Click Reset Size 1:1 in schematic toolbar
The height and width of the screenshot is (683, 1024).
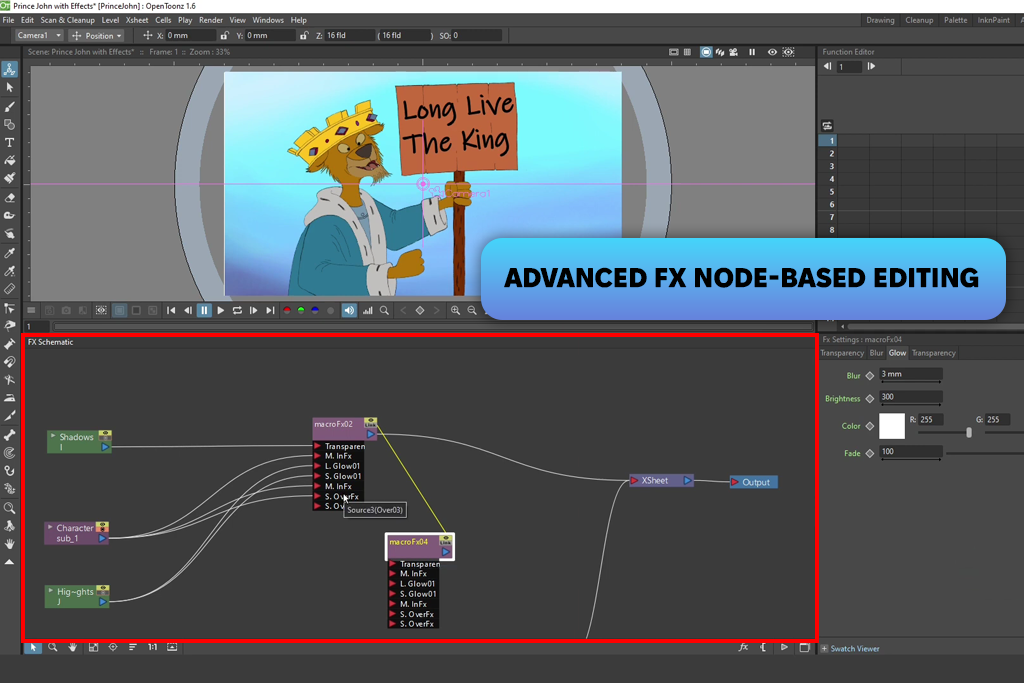point(152,647)
